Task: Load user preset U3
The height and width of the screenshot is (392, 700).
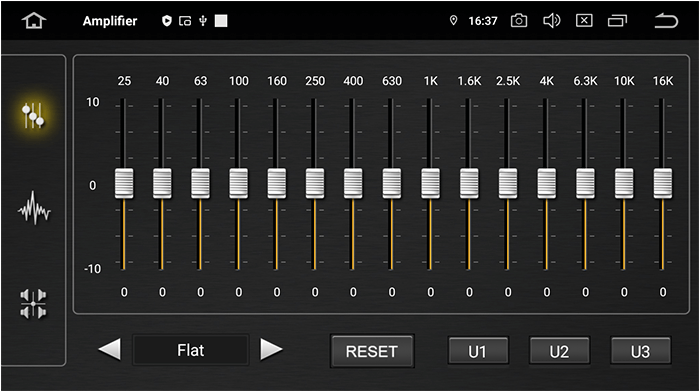Action: 641,351
